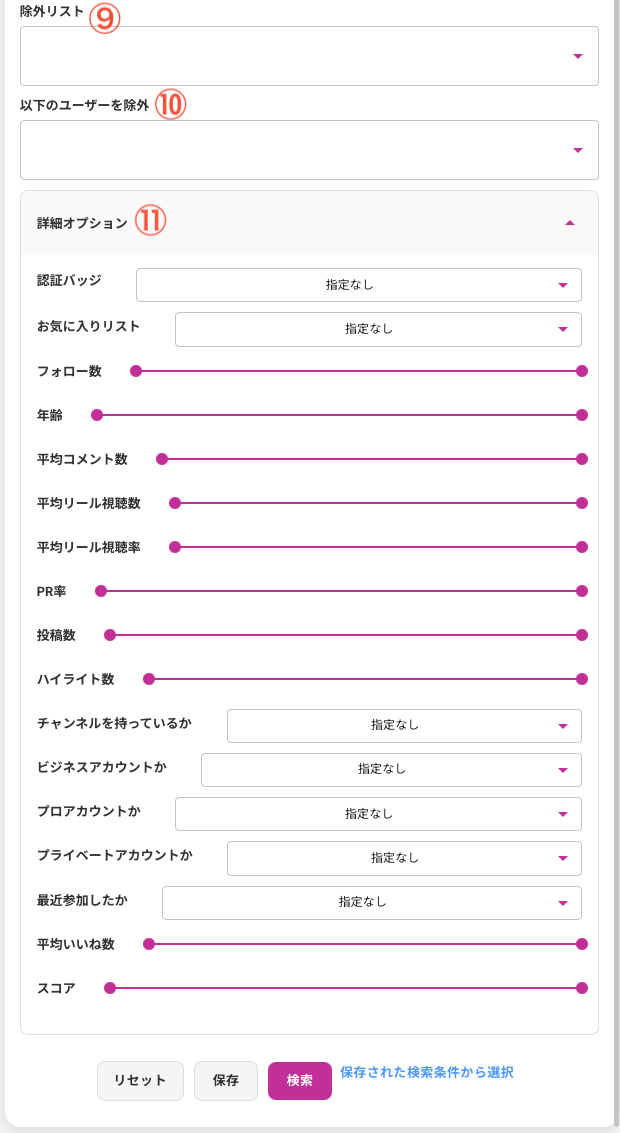Open the 保存された検索条件から選択 link
The height and width of the screenshot is (1133, 620).
(426, 1073)
